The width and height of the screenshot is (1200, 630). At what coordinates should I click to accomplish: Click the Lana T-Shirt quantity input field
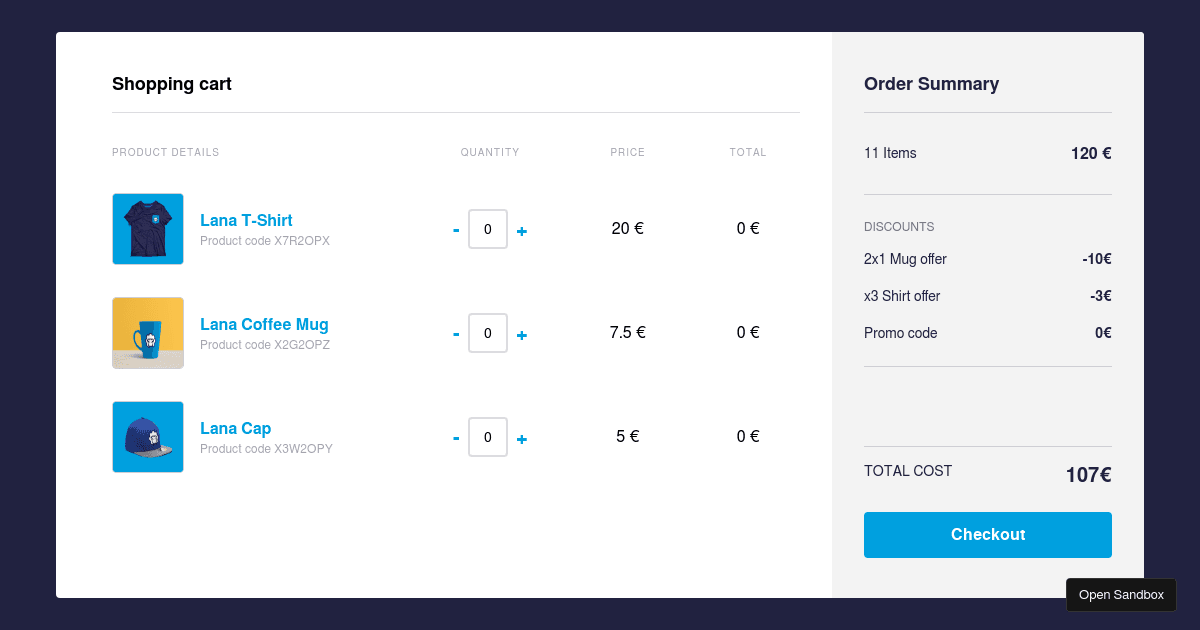(x=488, y=229)
